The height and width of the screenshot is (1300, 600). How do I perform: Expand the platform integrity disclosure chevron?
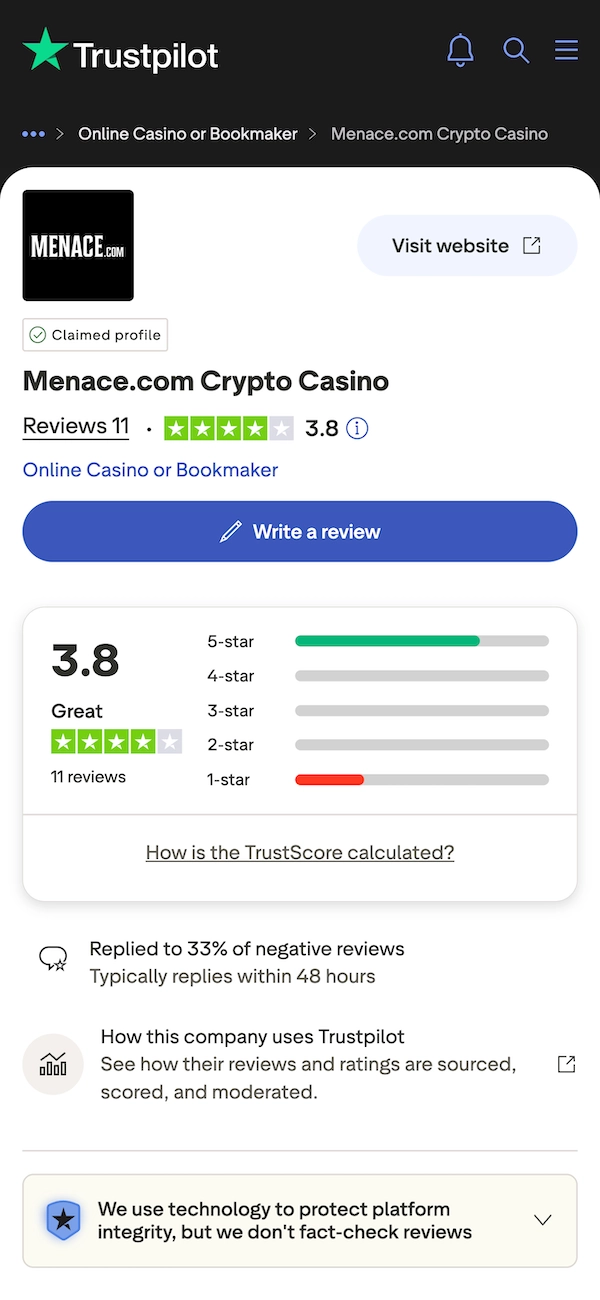tap(542, 1220)
